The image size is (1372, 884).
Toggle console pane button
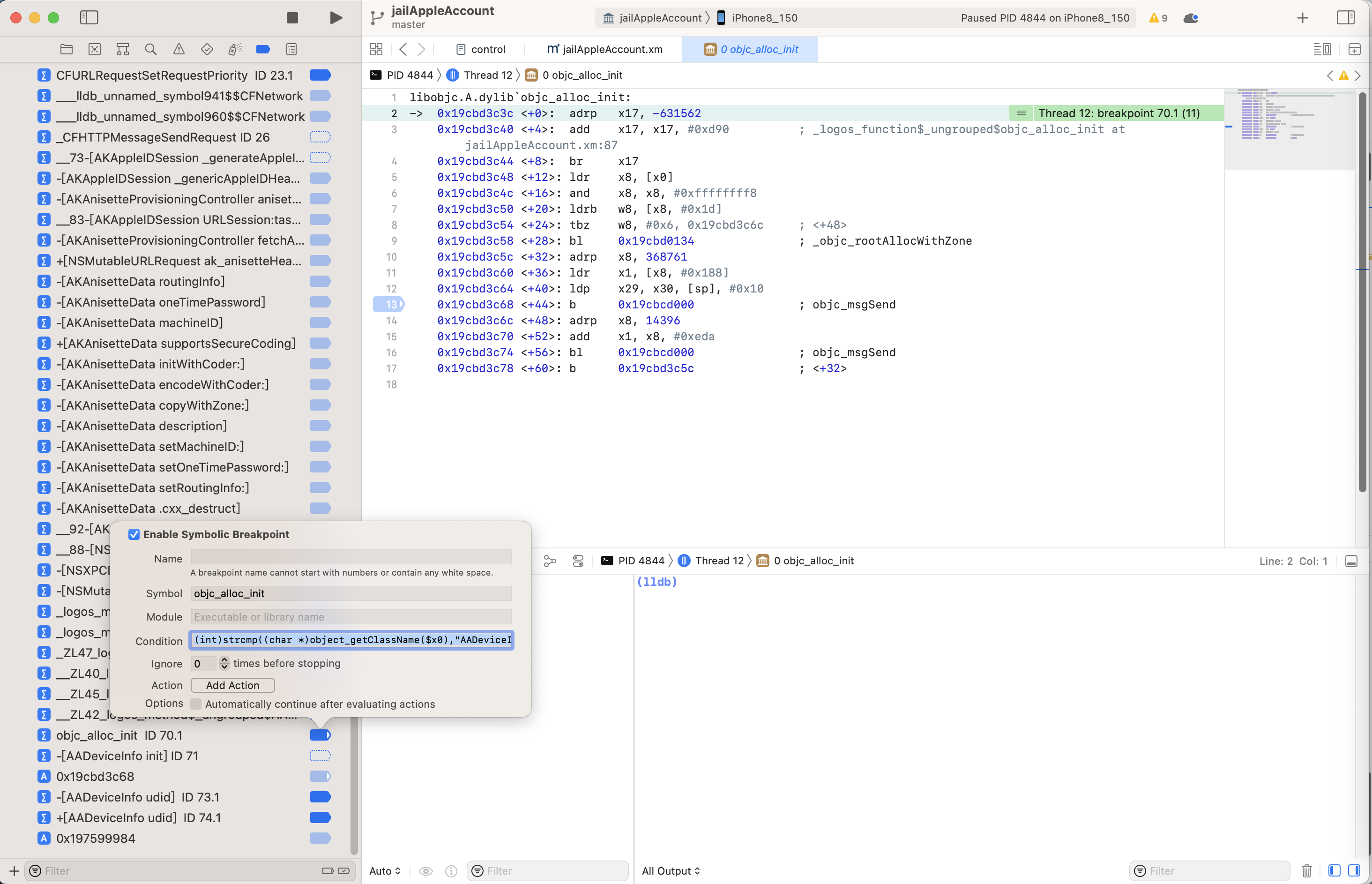[x=1354, y=871]
